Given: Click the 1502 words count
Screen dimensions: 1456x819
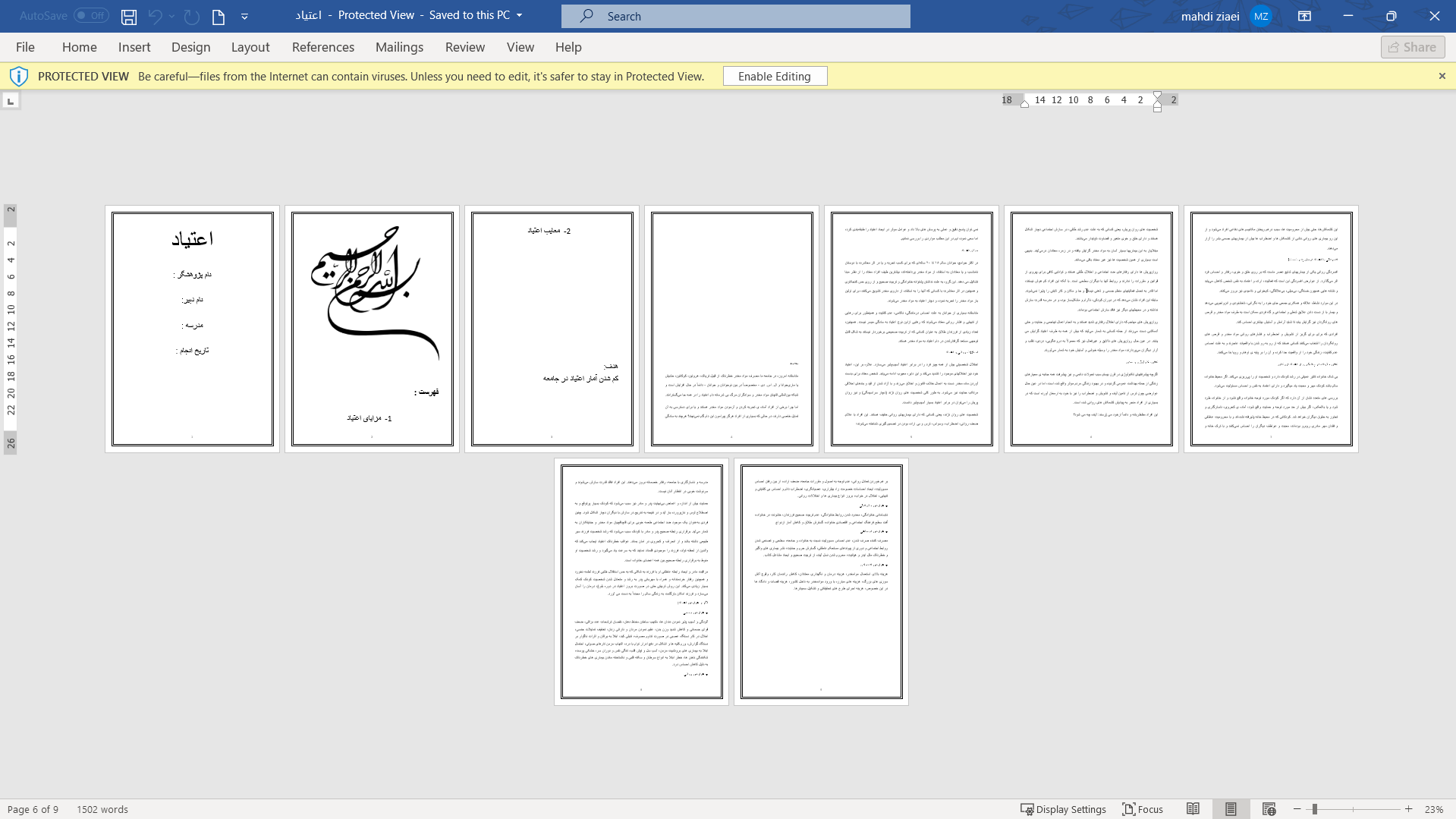Looking at the screenshot, I should (102, 809).
